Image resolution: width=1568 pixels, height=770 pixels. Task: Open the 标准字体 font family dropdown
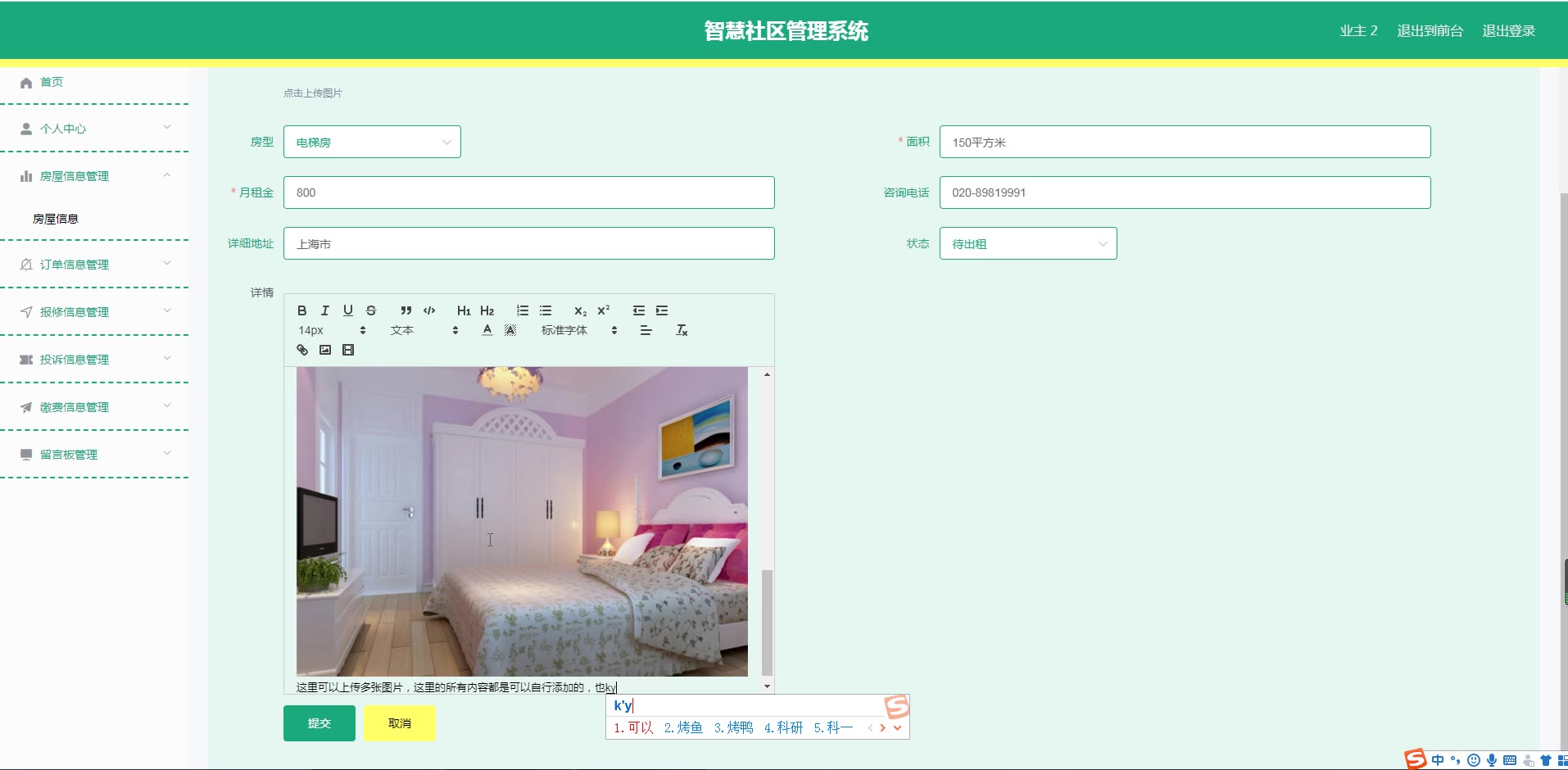pos(579,330)
